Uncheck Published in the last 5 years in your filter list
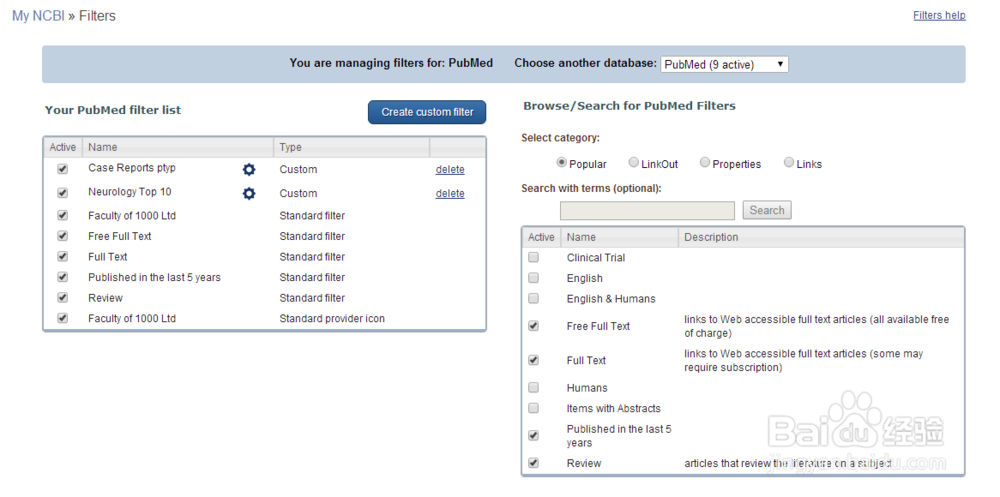Screen dimensions: 1000x497 click(x=63, y=277)
